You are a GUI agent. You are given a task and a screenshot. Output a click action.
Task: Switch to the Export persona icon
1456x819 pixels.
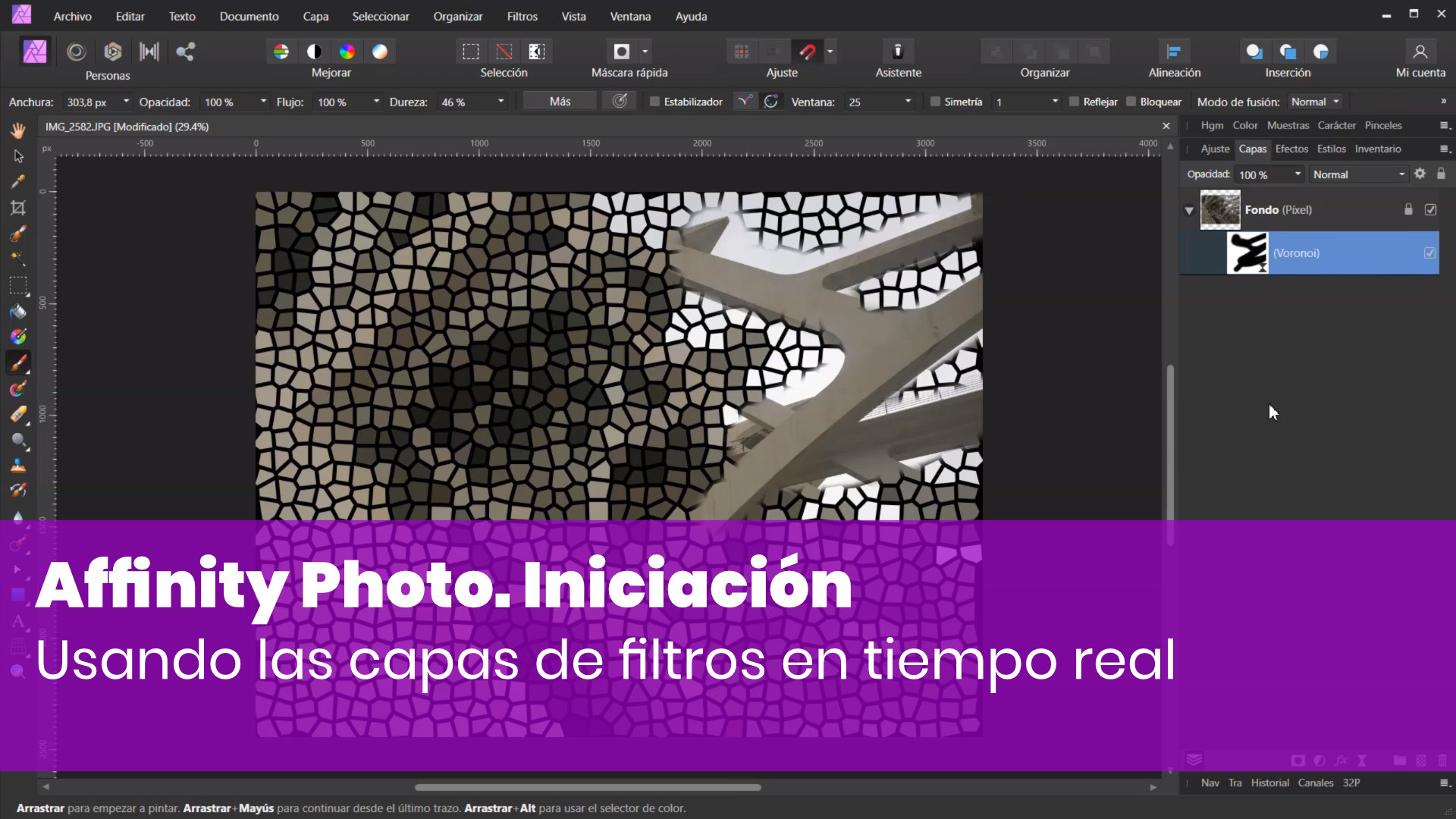point(186,52)
